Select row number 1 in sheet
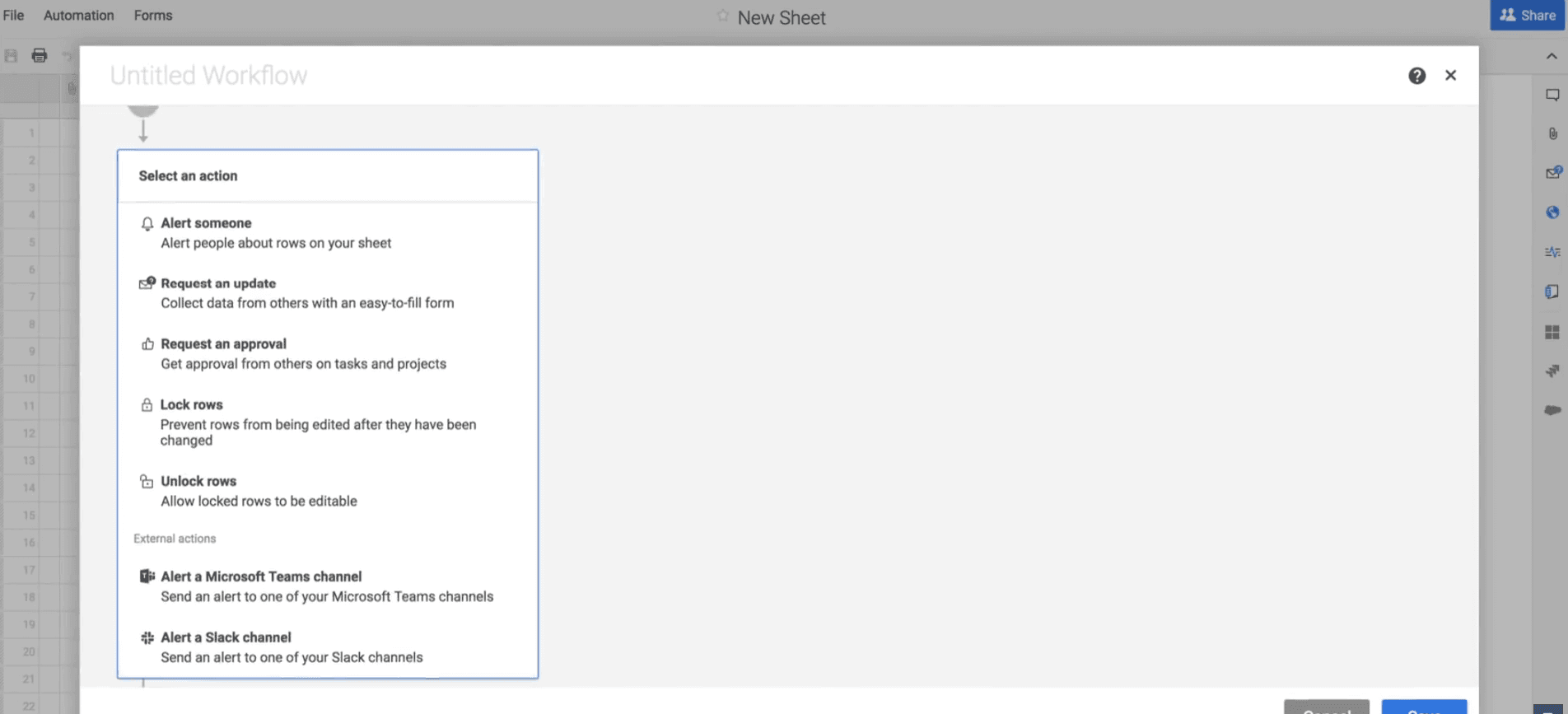The image size is (1568, 714). [31, 133]
